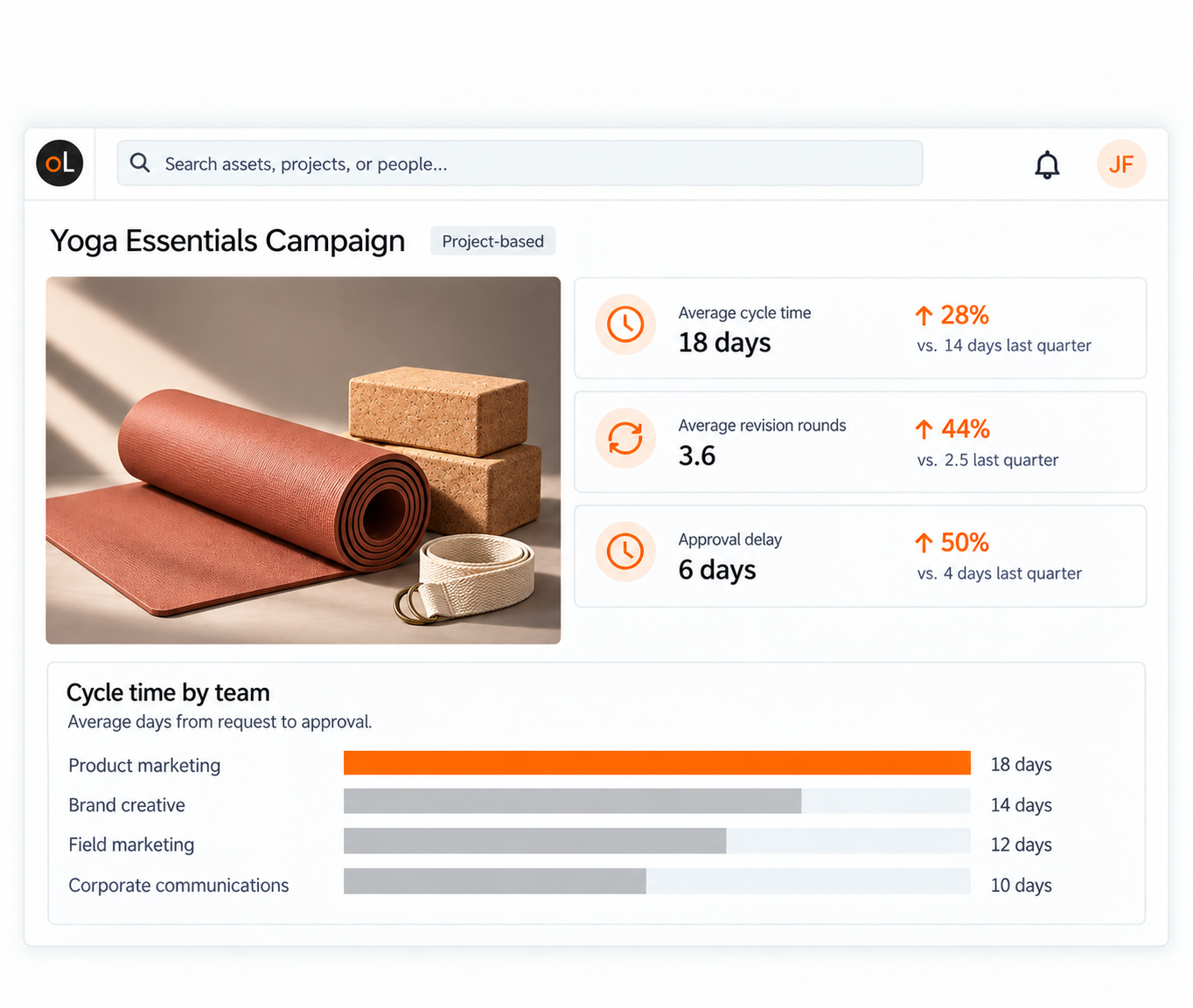Click the 44% increase arrow
1193x1008 pixels.
[x=924, y=429]
